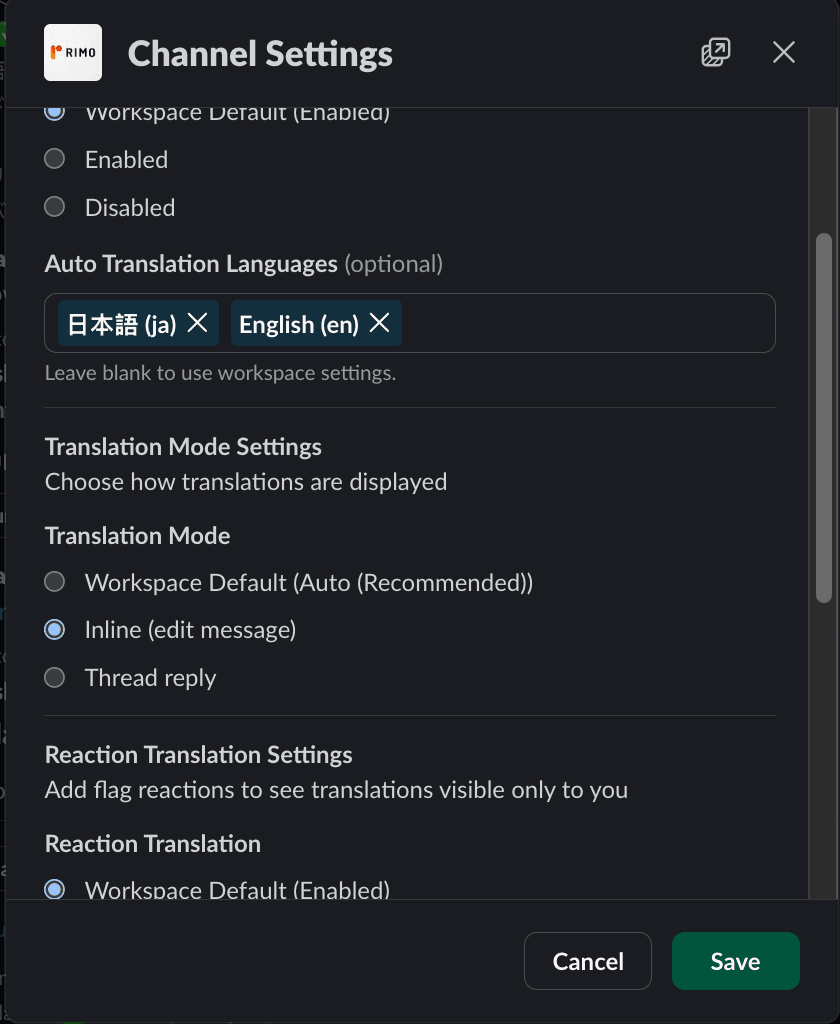The width and height of the screenshot is (840, 1024).
Task: Remove the English (en) language tag
Action: [378, 322]
